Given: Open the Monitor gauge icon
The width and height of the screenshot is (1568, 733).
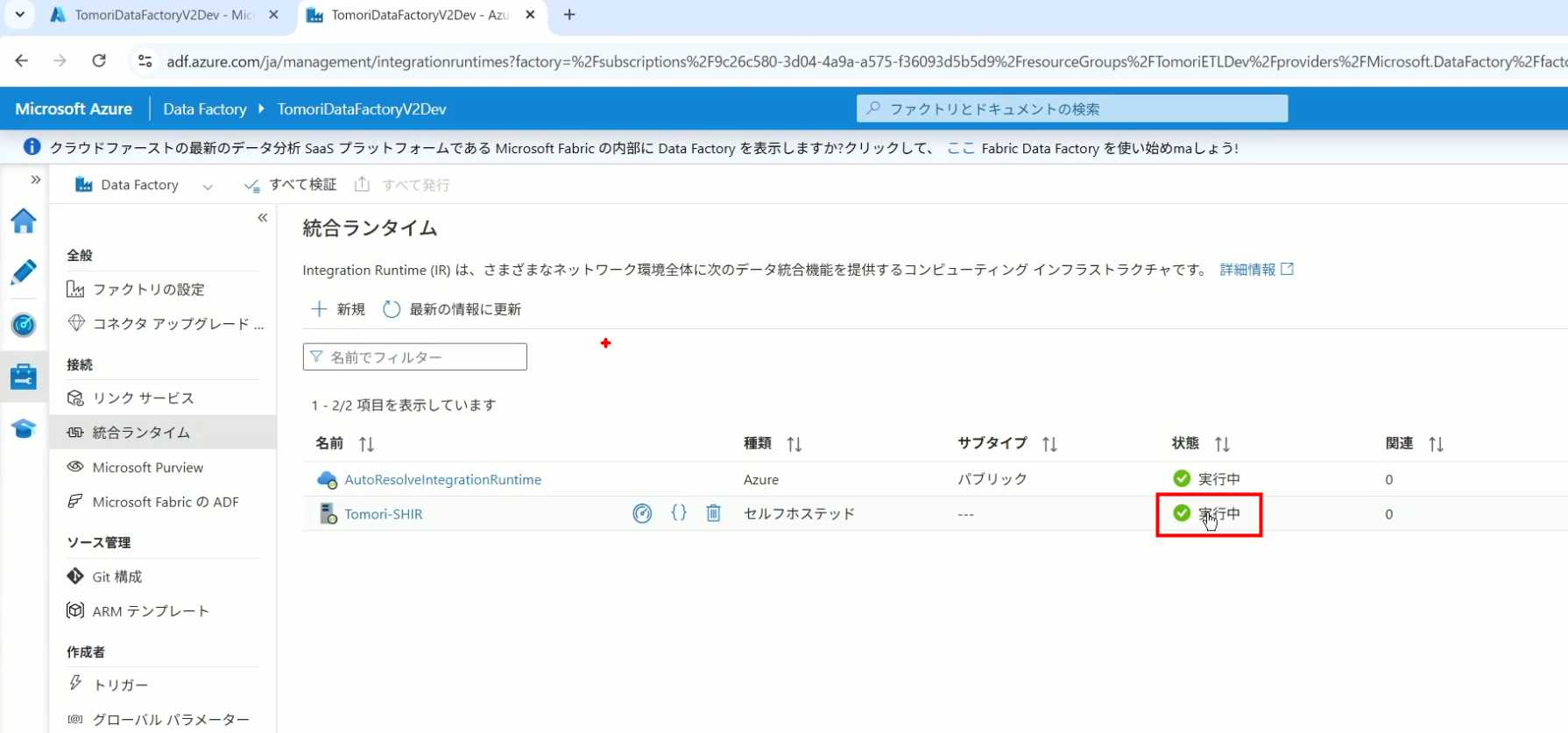Looking at the screenshot, I should 24,325.
